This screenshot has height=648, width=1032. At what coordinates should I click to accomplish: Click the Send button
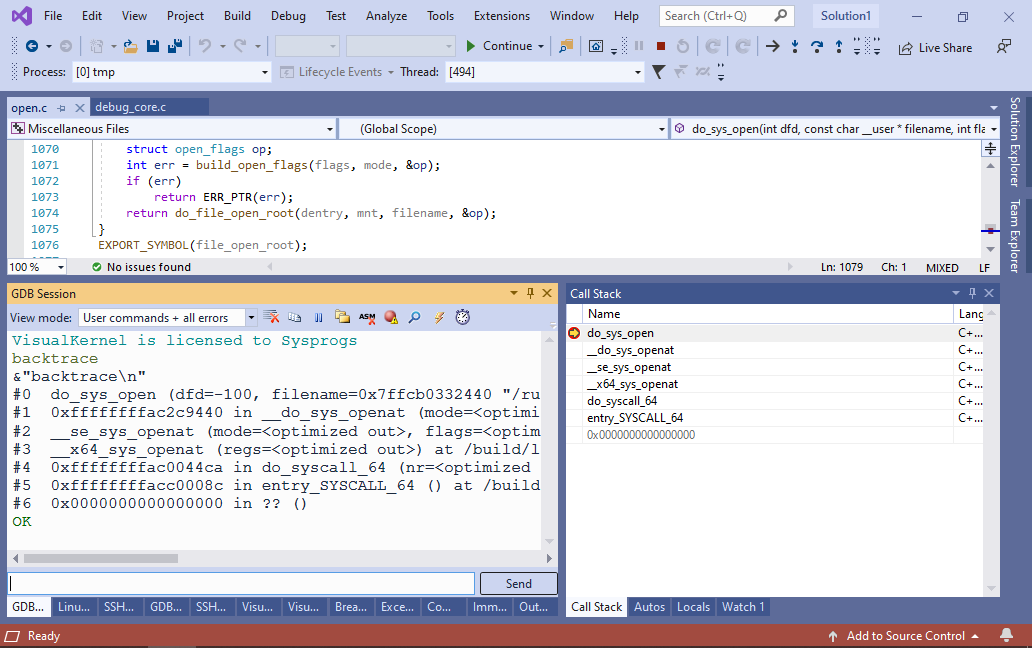tap(519, 584)
